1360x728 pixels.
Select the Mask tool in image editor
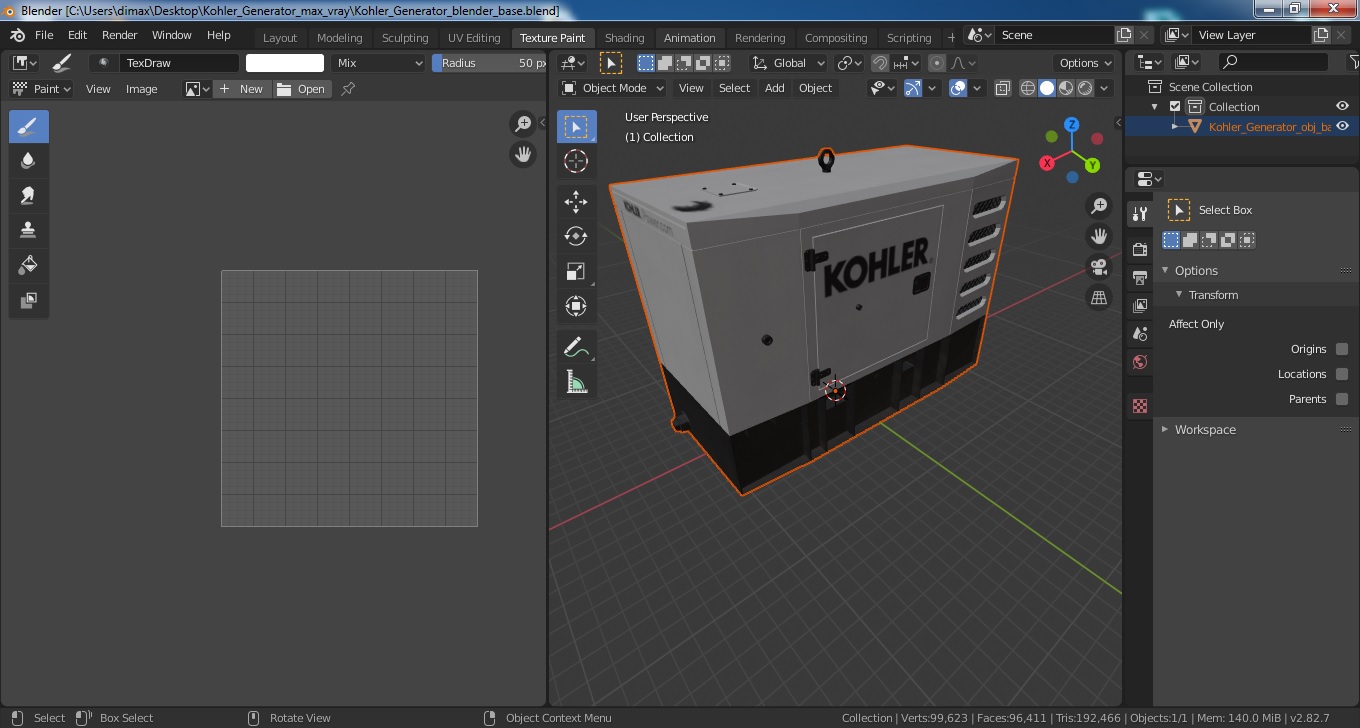(x=29, y=301)
